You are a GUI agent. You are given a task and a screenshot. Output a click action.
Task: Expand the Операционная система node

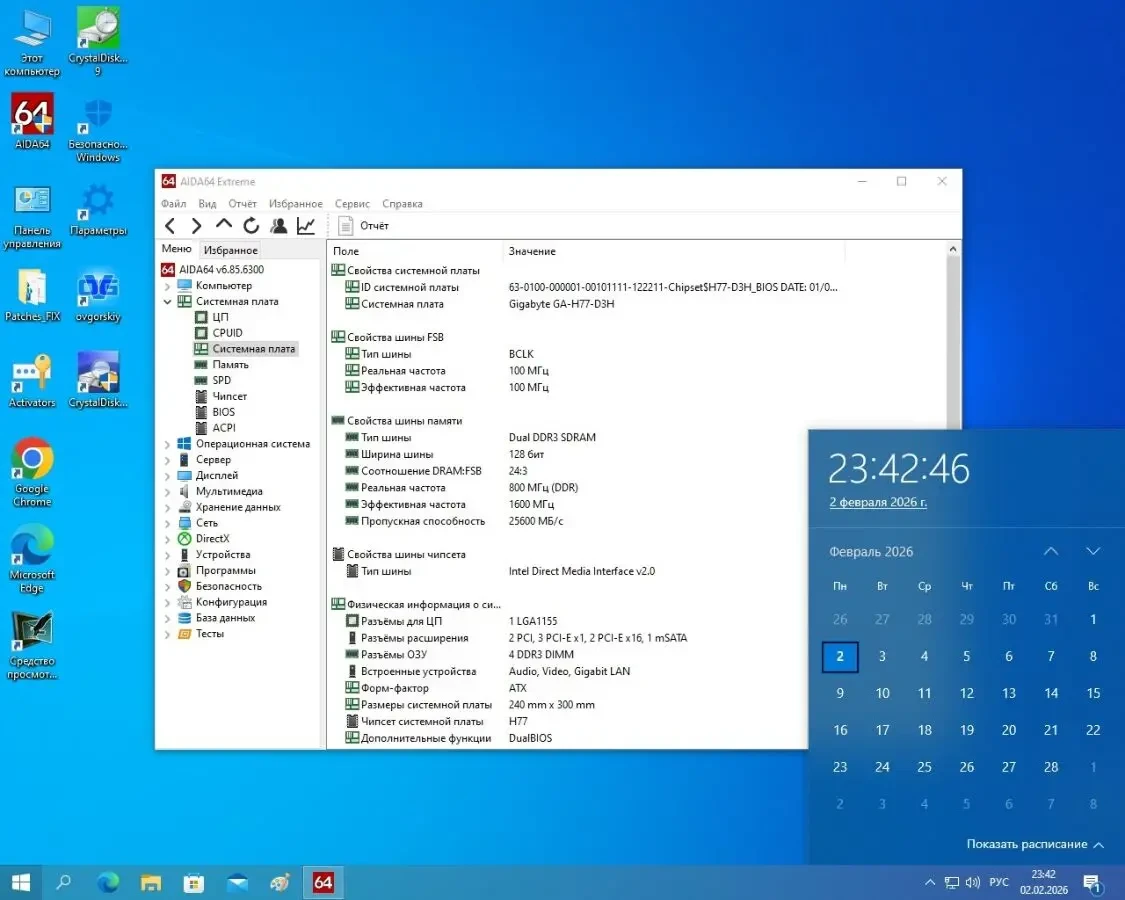[x=167, y=444]
